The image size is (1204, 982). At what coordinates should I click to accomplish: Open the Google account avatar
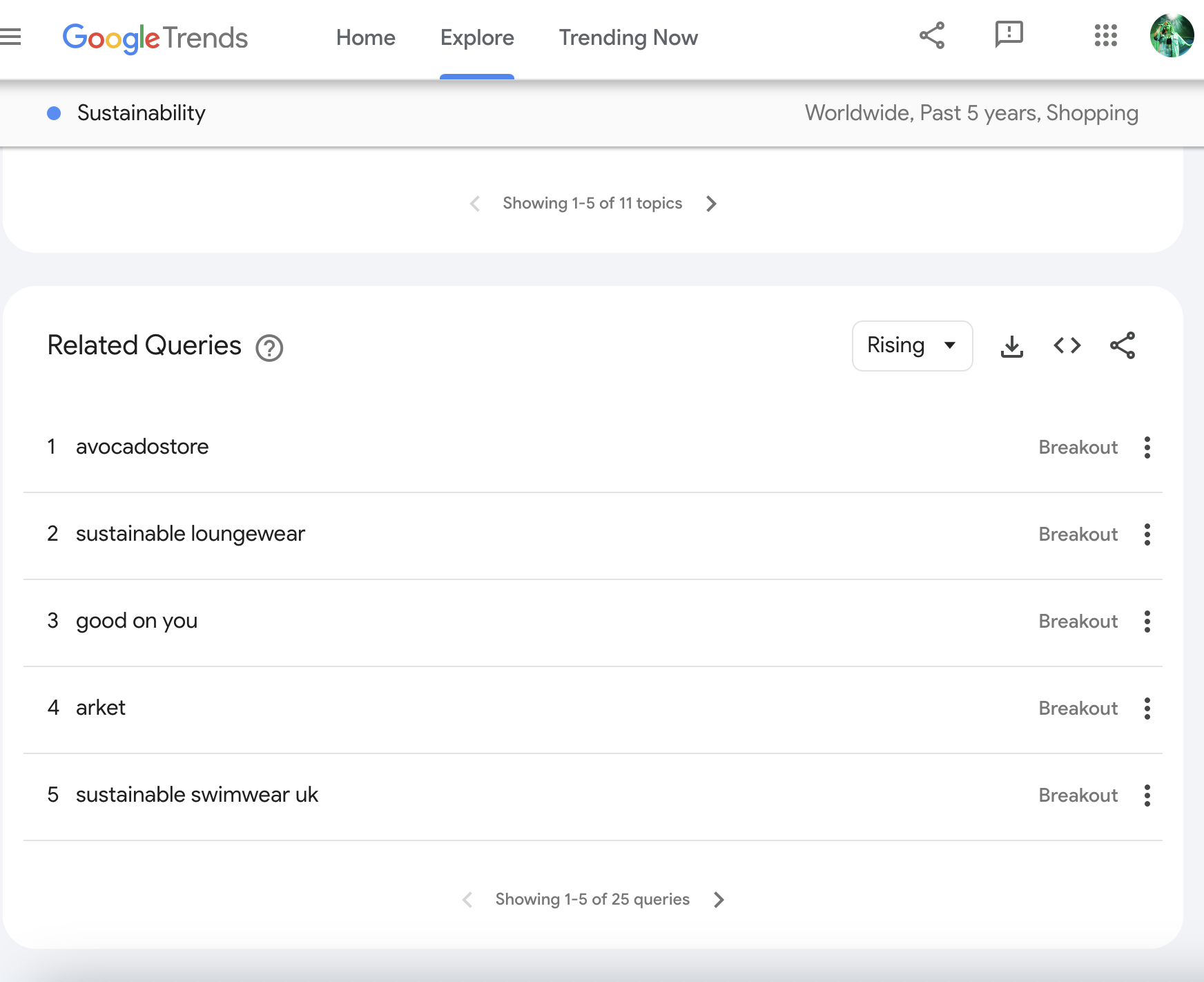tap(1172, 35)
